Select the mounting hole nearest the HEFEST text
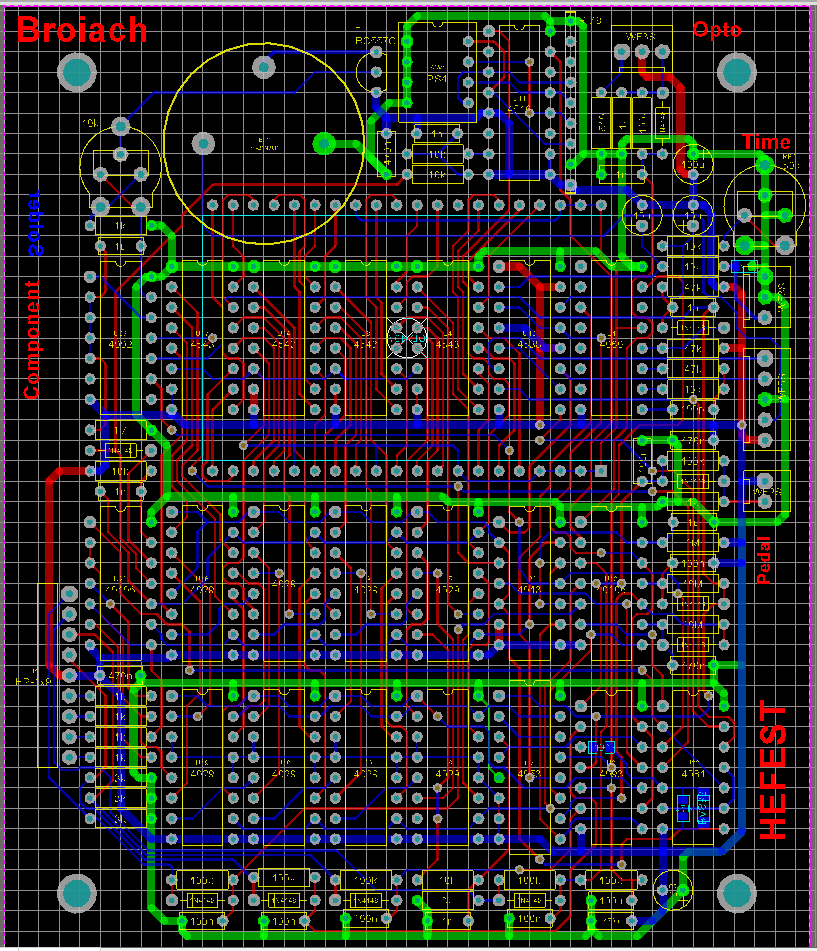The height and width of the screenshot is (951, 817). point(737,893)
